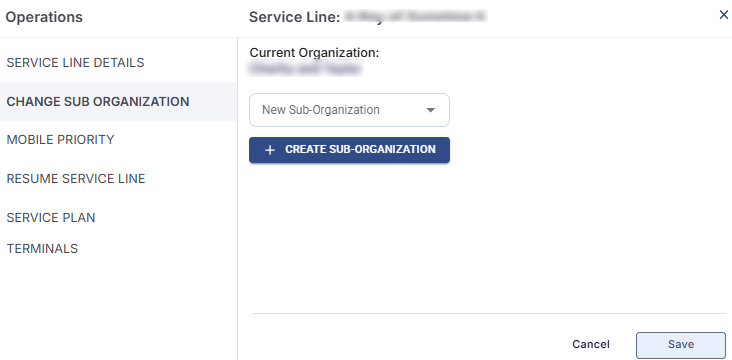Click the Service Line title label
The width and height of the screenshot is (732, 360).
[294, 17]
